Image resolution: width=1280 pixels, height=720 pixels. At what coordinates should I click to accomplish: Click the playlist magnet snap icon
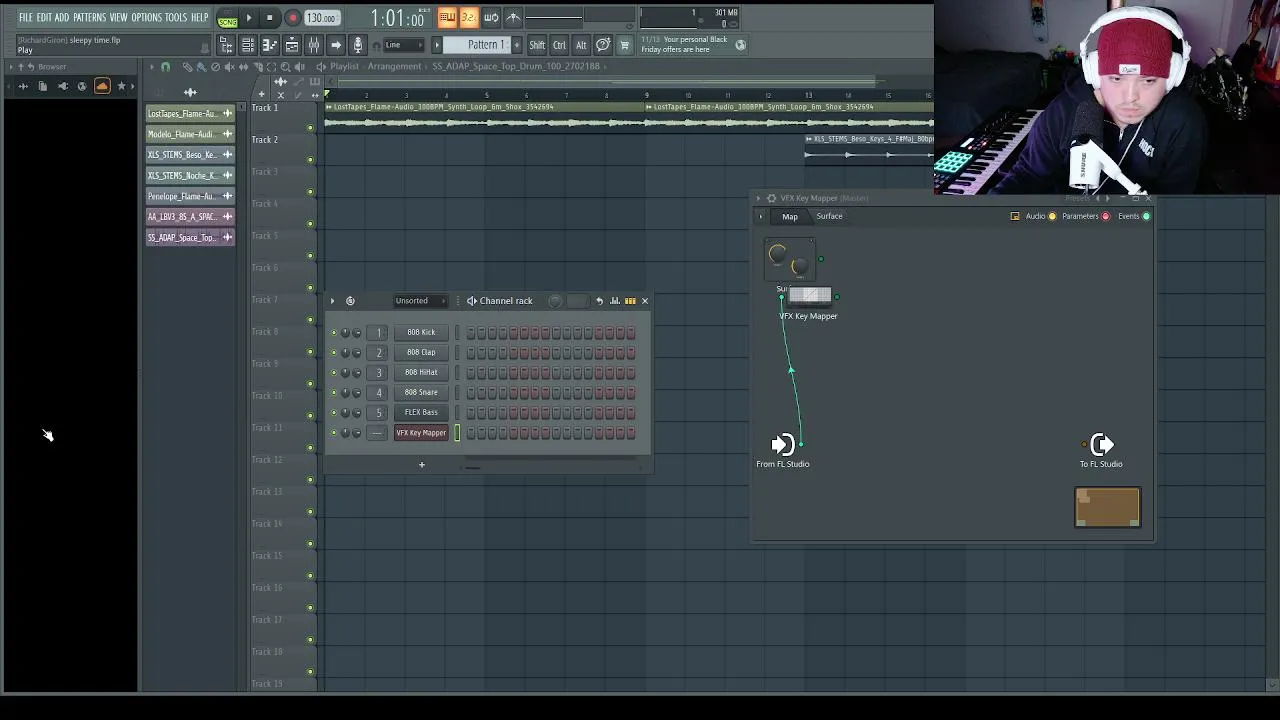tap(165, 67)
